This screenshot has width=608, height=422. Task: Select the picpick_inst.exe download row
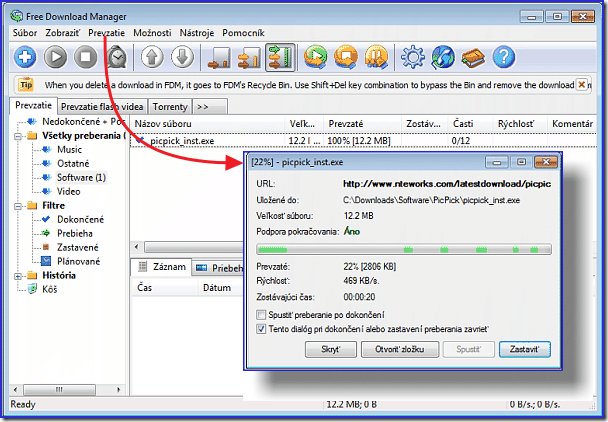[x=363, y=140]
